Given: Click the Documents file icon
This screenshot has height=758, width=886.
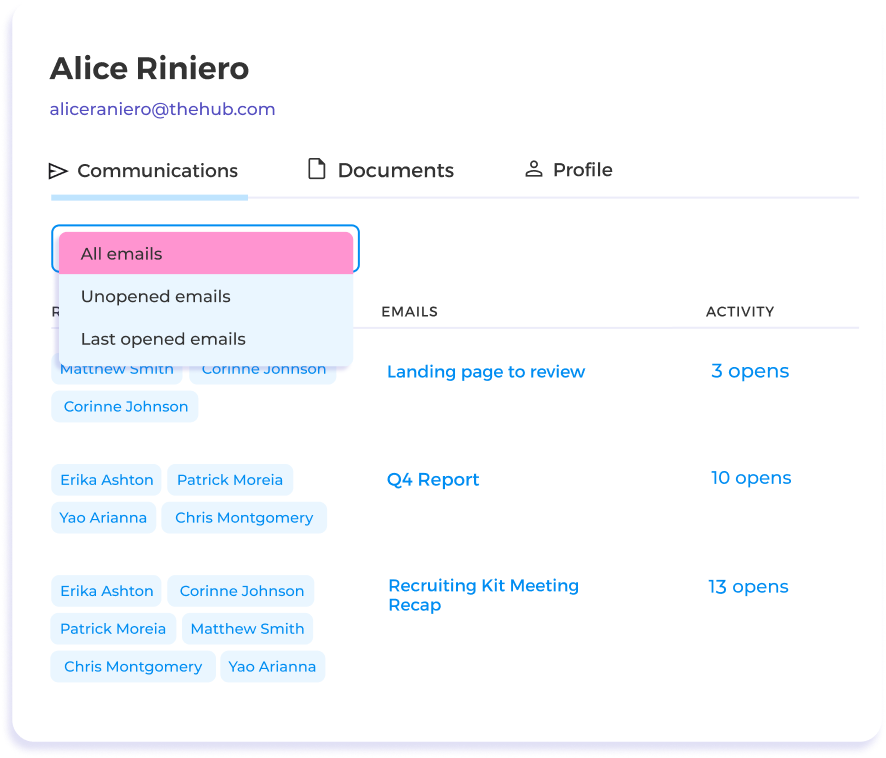Looking at the screenshot, I should [316, 170].
